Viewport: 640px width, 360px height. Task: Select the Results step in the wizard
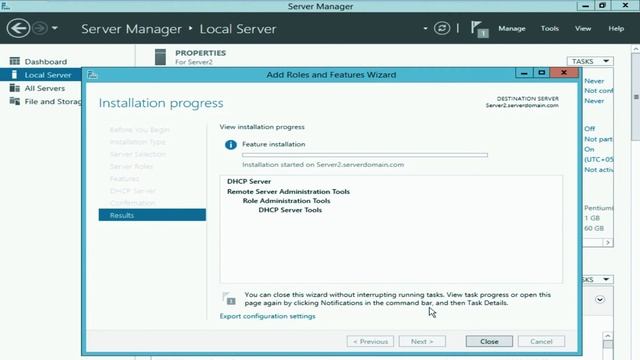click(152, 215)
